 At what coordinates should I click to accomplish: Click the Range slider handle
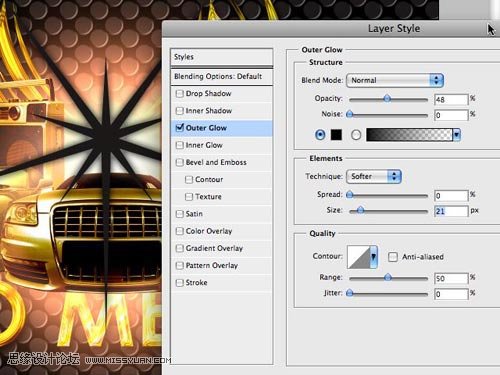pos(388,277)
